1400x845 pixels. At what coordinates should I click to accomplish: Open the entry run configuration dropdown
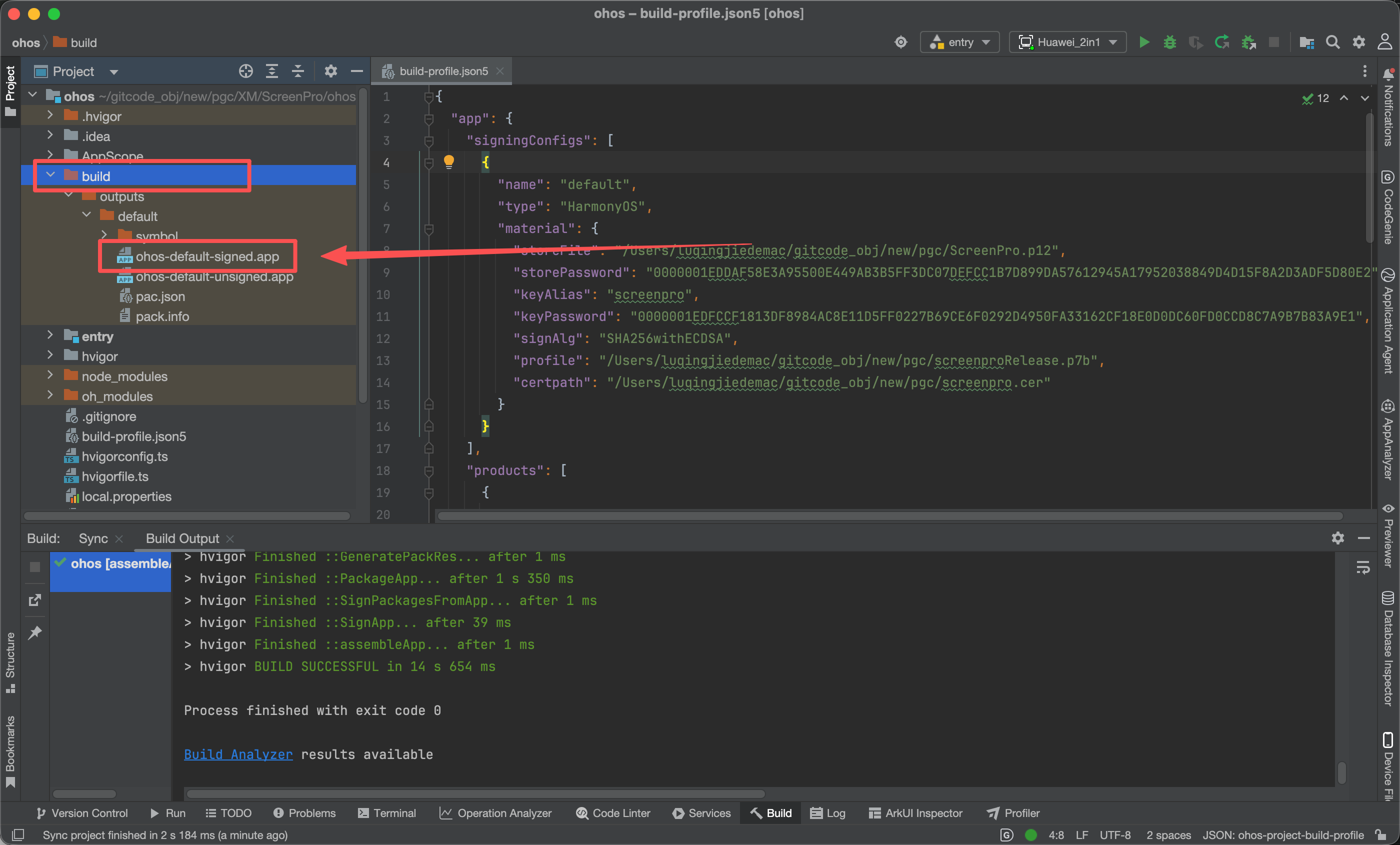[959, 42]
